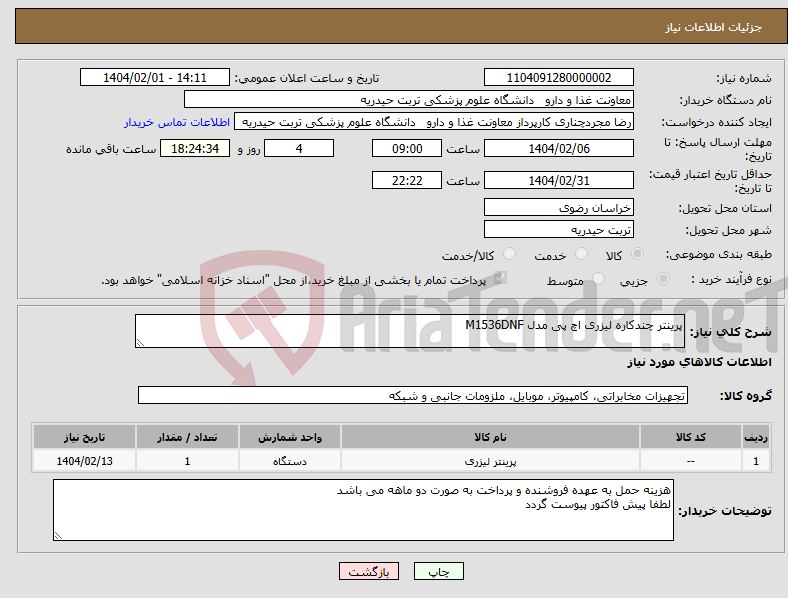The width and height of the screenshot is (788, 598).
Task: Click the گروه کالا label
Action: click(746, 396)
